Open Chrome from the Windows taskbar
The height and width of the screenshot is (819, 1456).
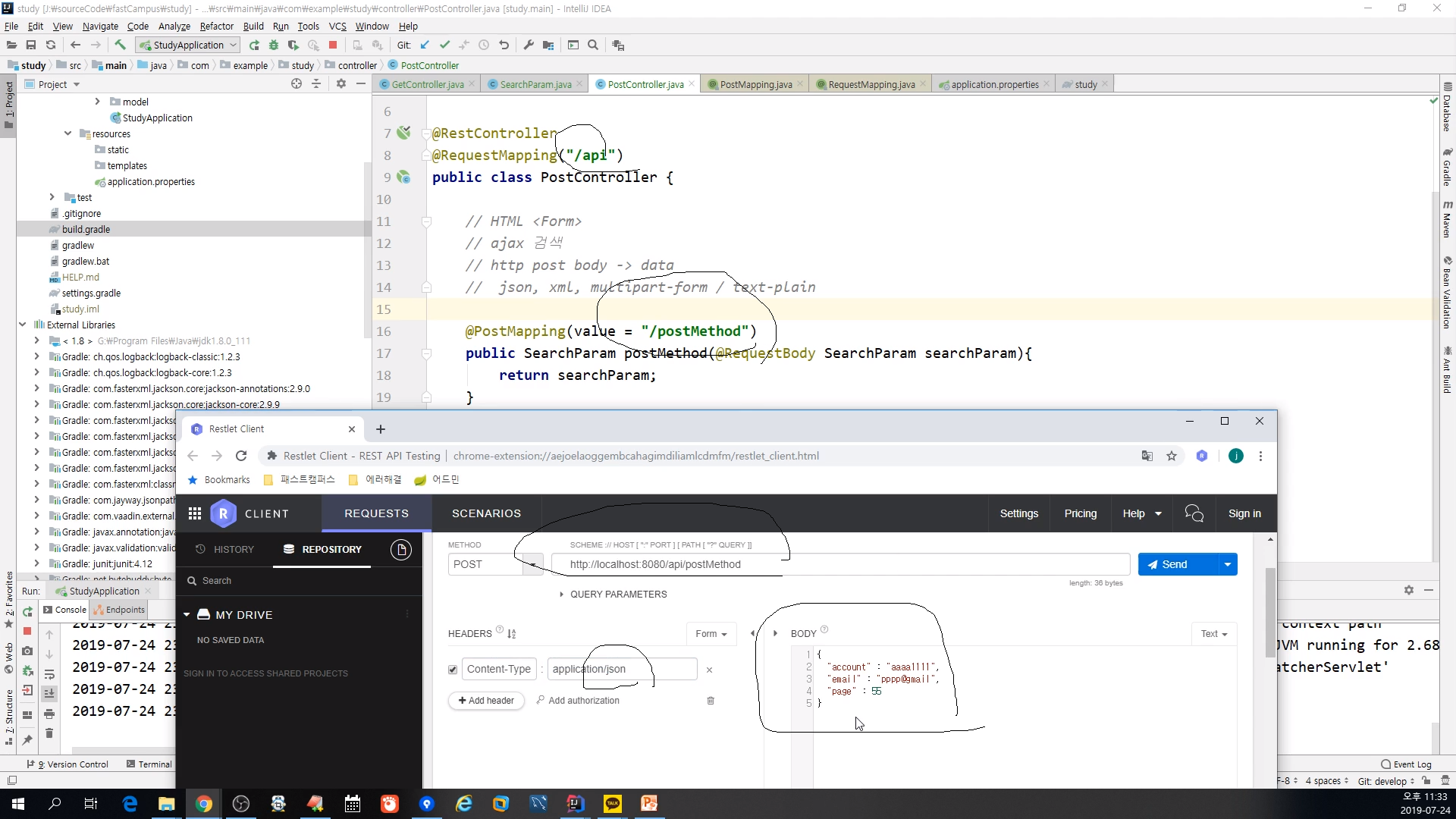pos(203,804)
